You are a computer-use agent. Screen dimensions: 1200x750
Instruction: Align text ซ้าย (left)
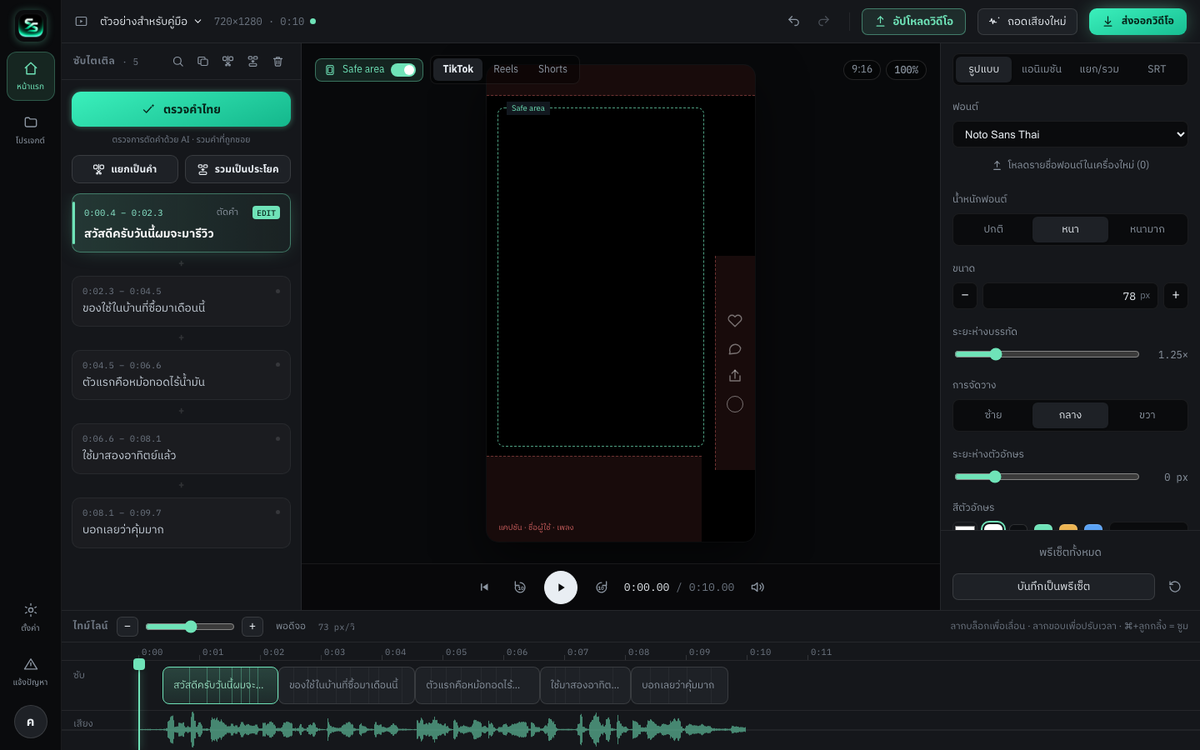coord(993,415)
